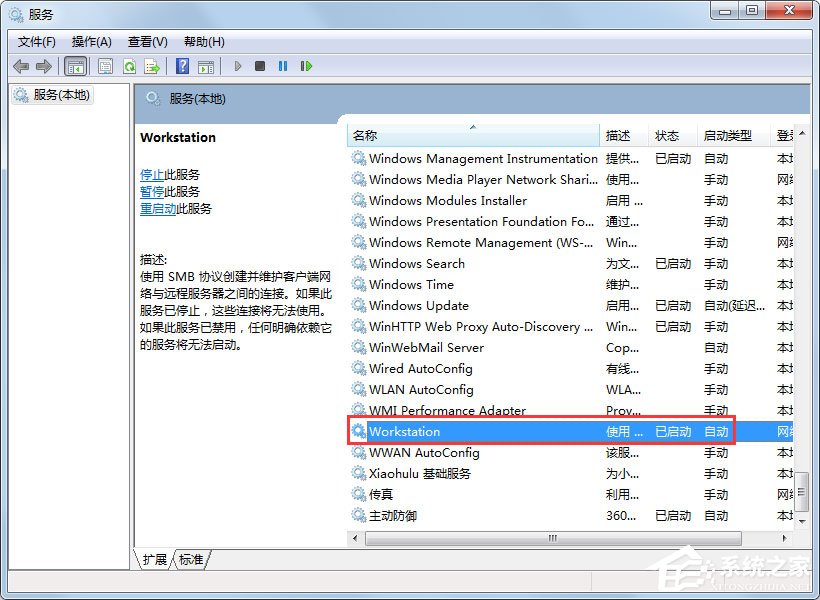Viewport: 820px width, 600px height.
Task: Switch to the 标准 tab
Action: [190, 560]
